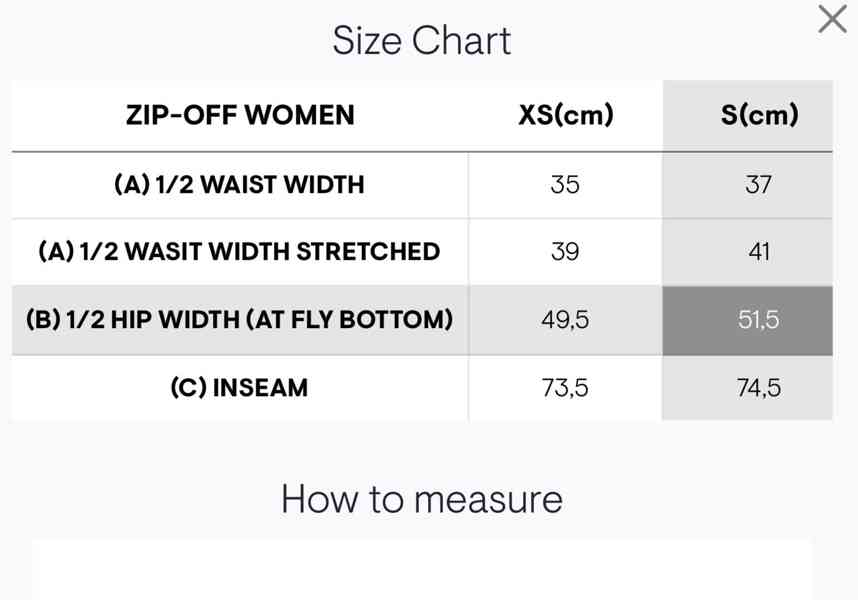Viewport: 858px width, 600px height.
Task: Close the Size Chart dialog
Action: 832,19
